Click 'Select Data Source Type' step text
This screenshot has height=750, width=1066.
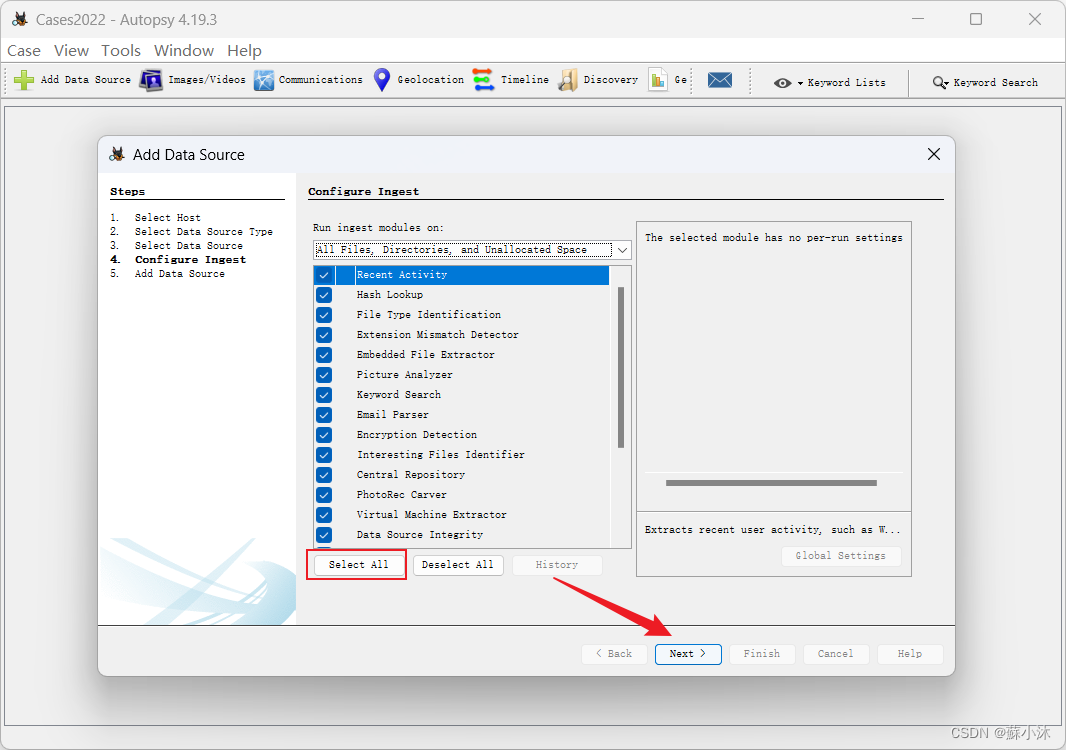pyautogui.click(x=203, y=232)
